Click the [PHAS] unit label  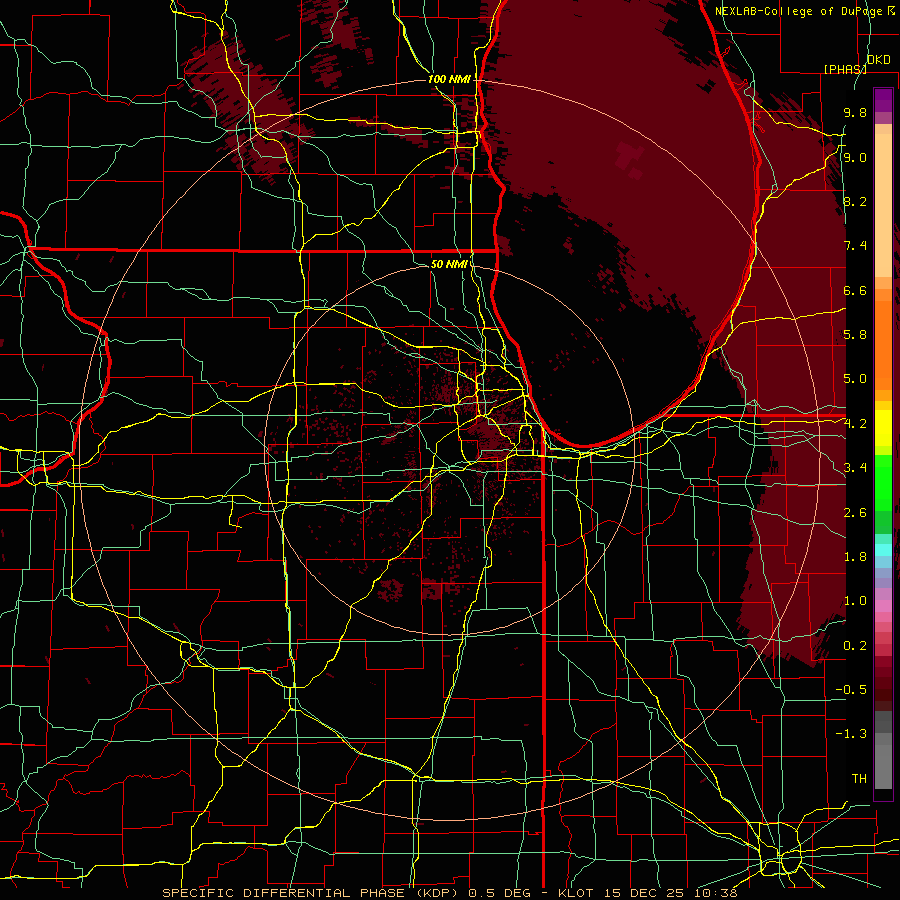coord(845,69)
